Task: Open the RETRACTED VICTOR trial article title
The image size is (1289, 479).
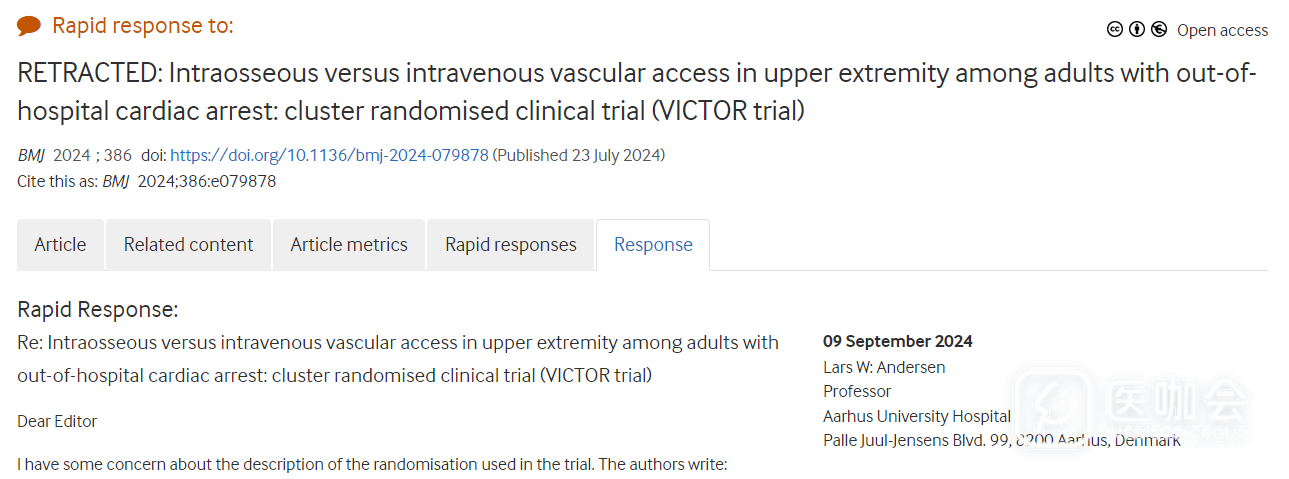Action: pyautogui.click(x=636, y=92)
